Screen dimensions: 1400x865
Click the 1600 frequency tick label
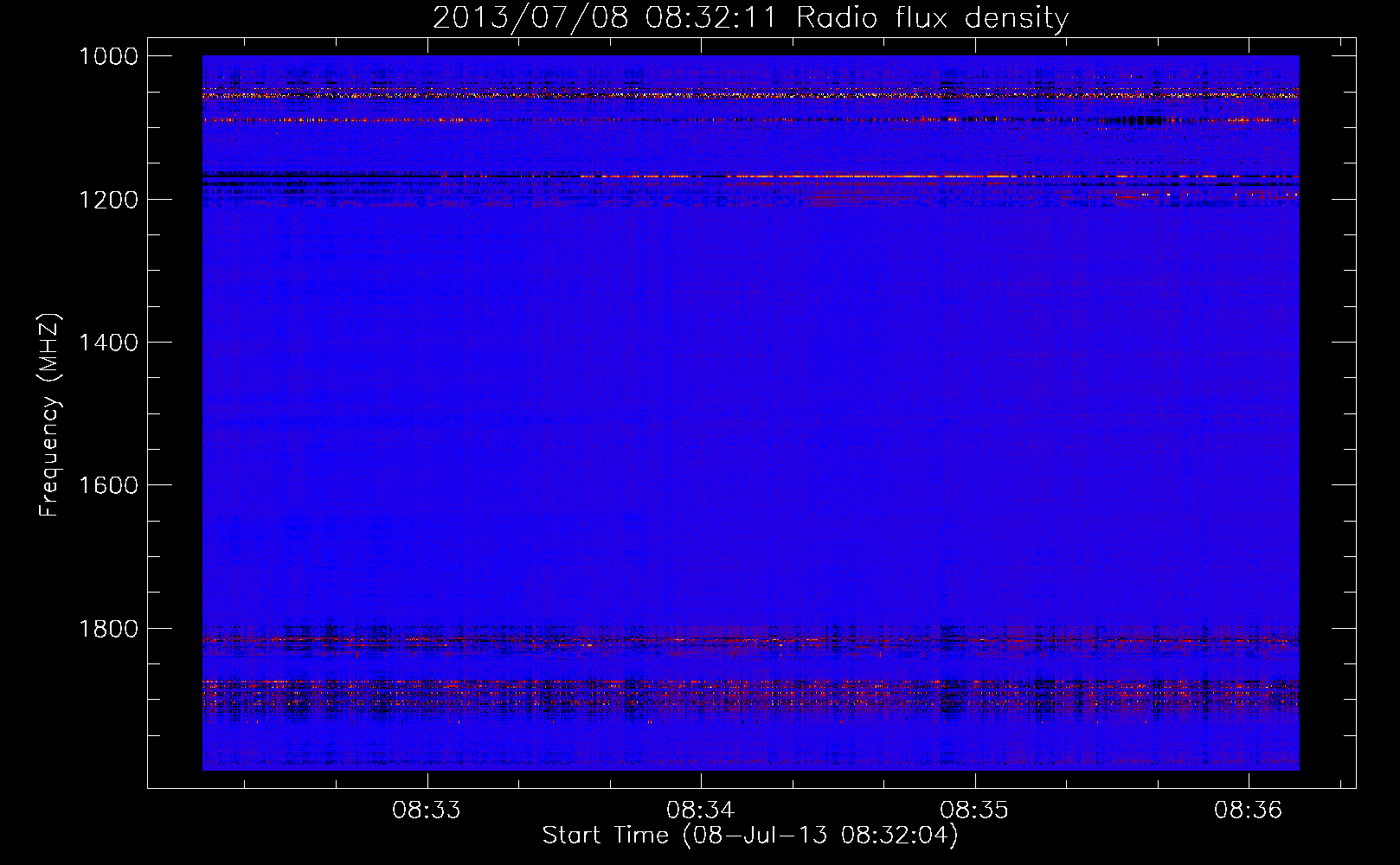tap(108, 485)
